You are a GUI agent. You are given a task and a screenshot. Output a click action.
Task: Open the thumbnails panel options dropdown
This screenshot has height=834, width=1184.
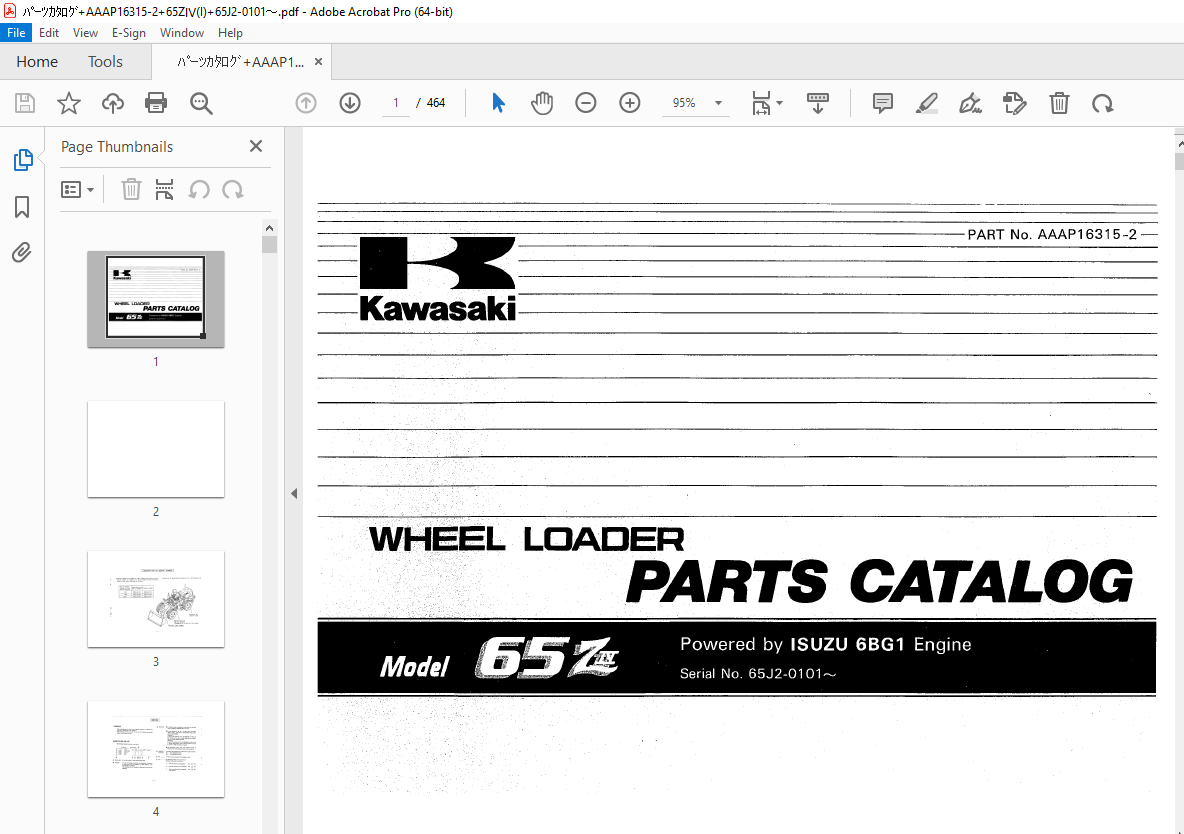click(77, 190)
